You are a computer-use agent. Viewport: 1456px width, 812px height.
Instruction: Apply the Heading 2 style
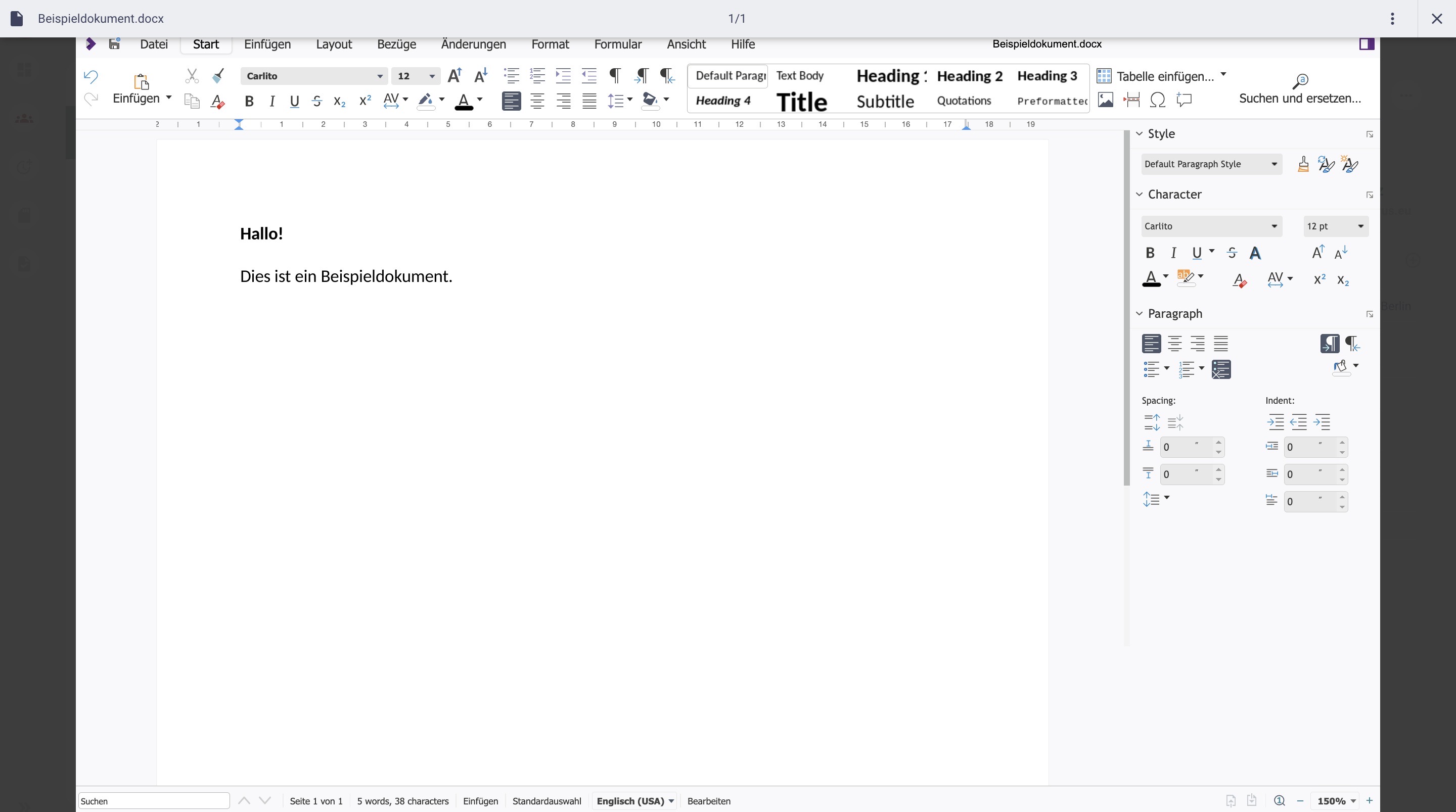click(x=969, y=76)
